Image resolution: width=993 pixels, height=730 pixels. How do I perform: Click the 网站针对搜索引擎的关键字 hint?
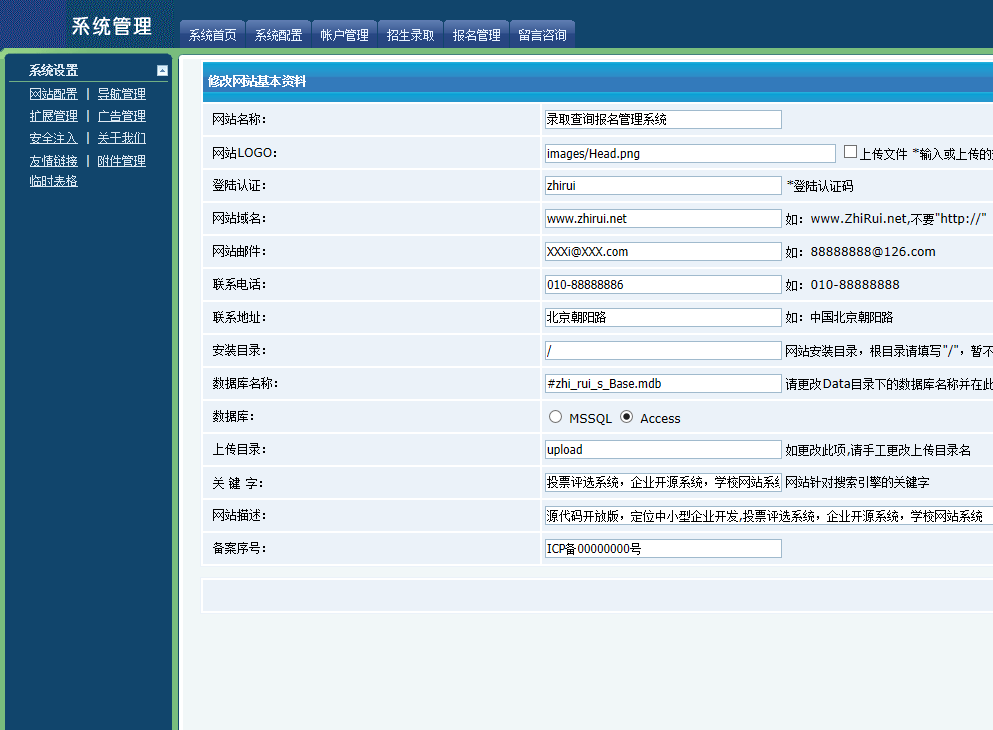pyautogui.click(x=857, y=482)
